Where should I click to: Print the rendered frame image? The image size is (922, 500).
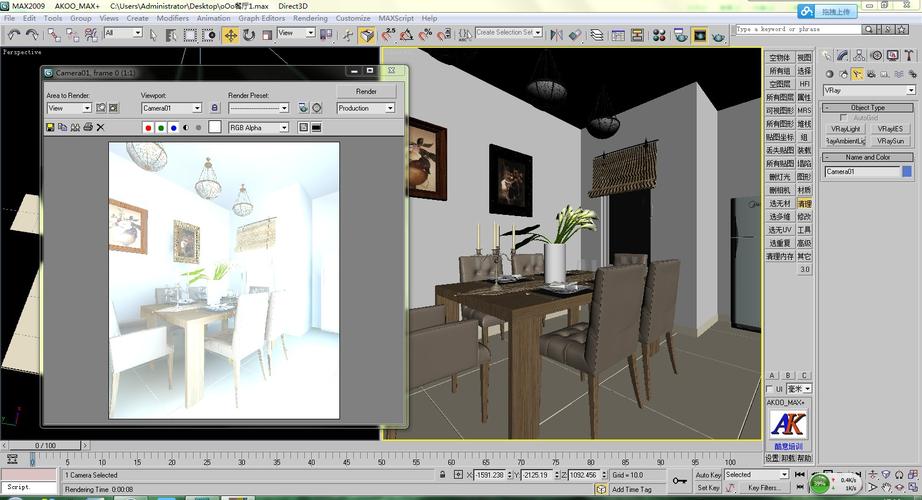click(x=88, y=128)
